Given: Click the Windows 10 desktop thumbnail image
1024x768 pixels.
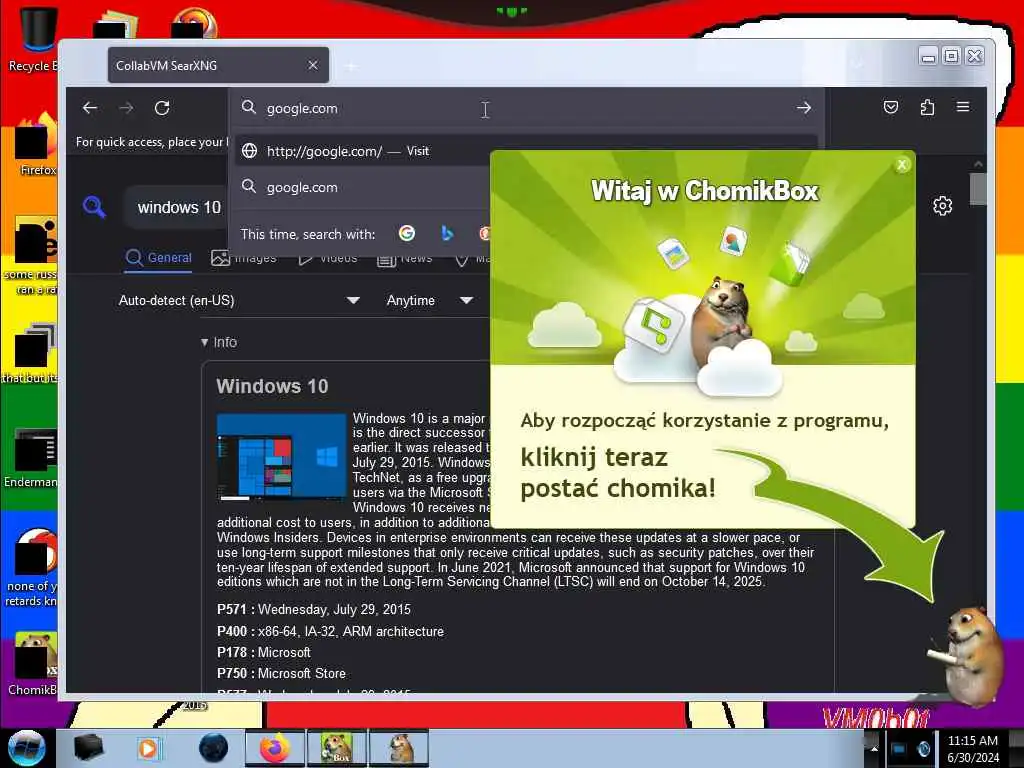Looking at the screenshot, I should (x=281, y=456).
